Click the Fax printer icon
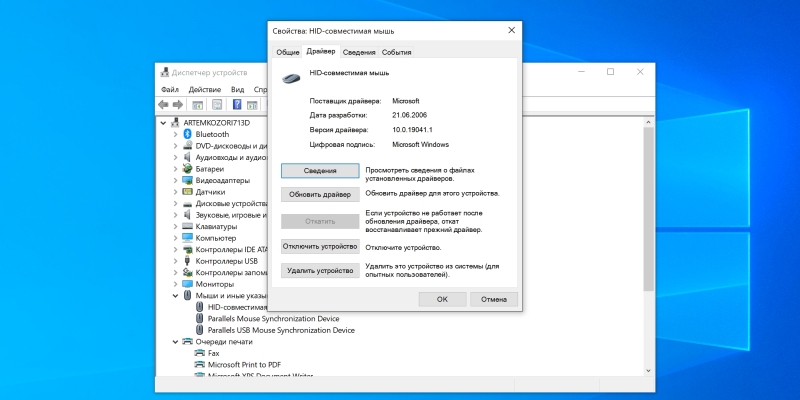The height and width of the screenshot is (400, 800). pyautogui.click(x=199, y=353)
